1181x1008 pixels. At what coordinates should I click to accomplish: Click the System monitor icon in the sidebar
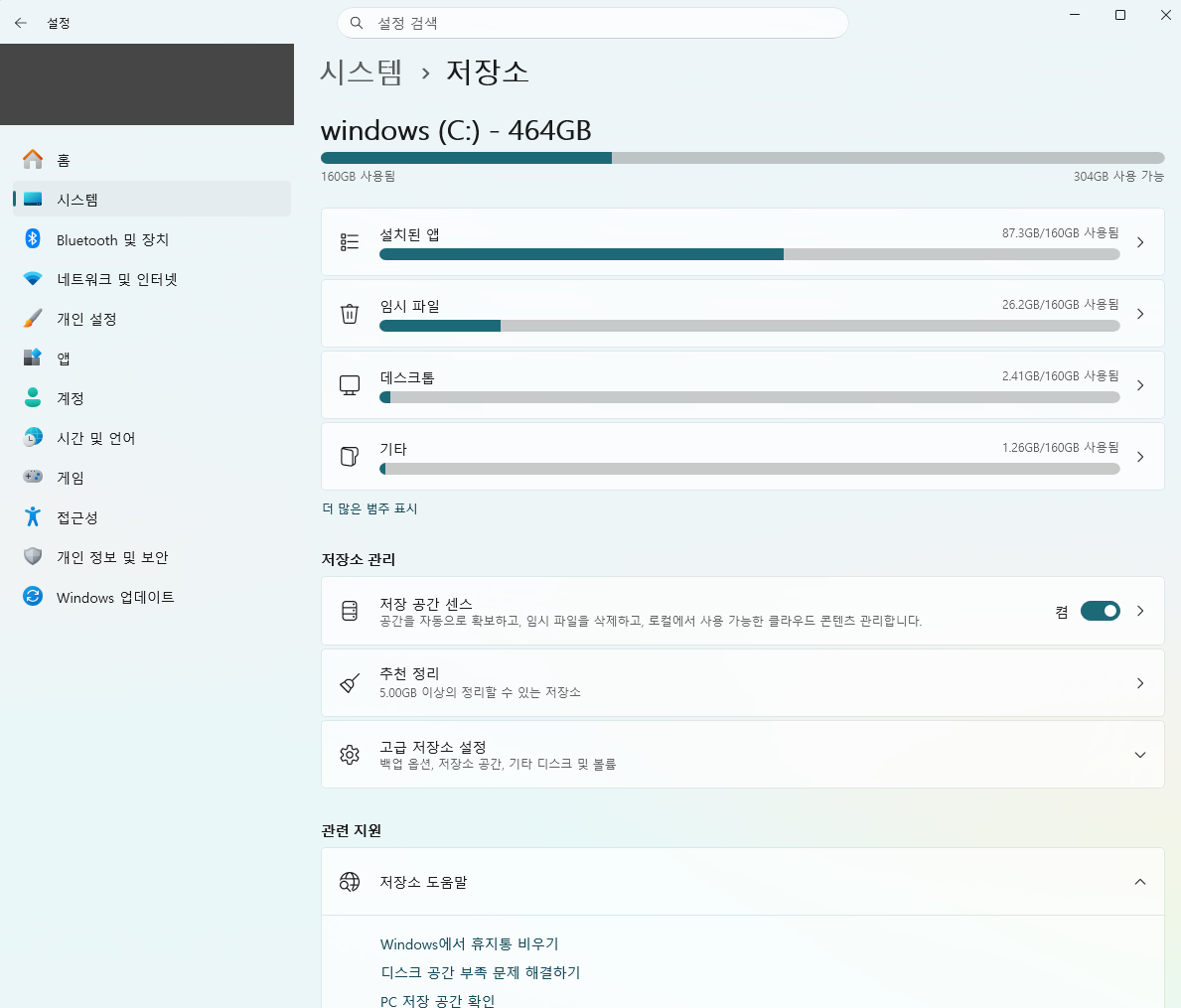[x=33, y=200]
